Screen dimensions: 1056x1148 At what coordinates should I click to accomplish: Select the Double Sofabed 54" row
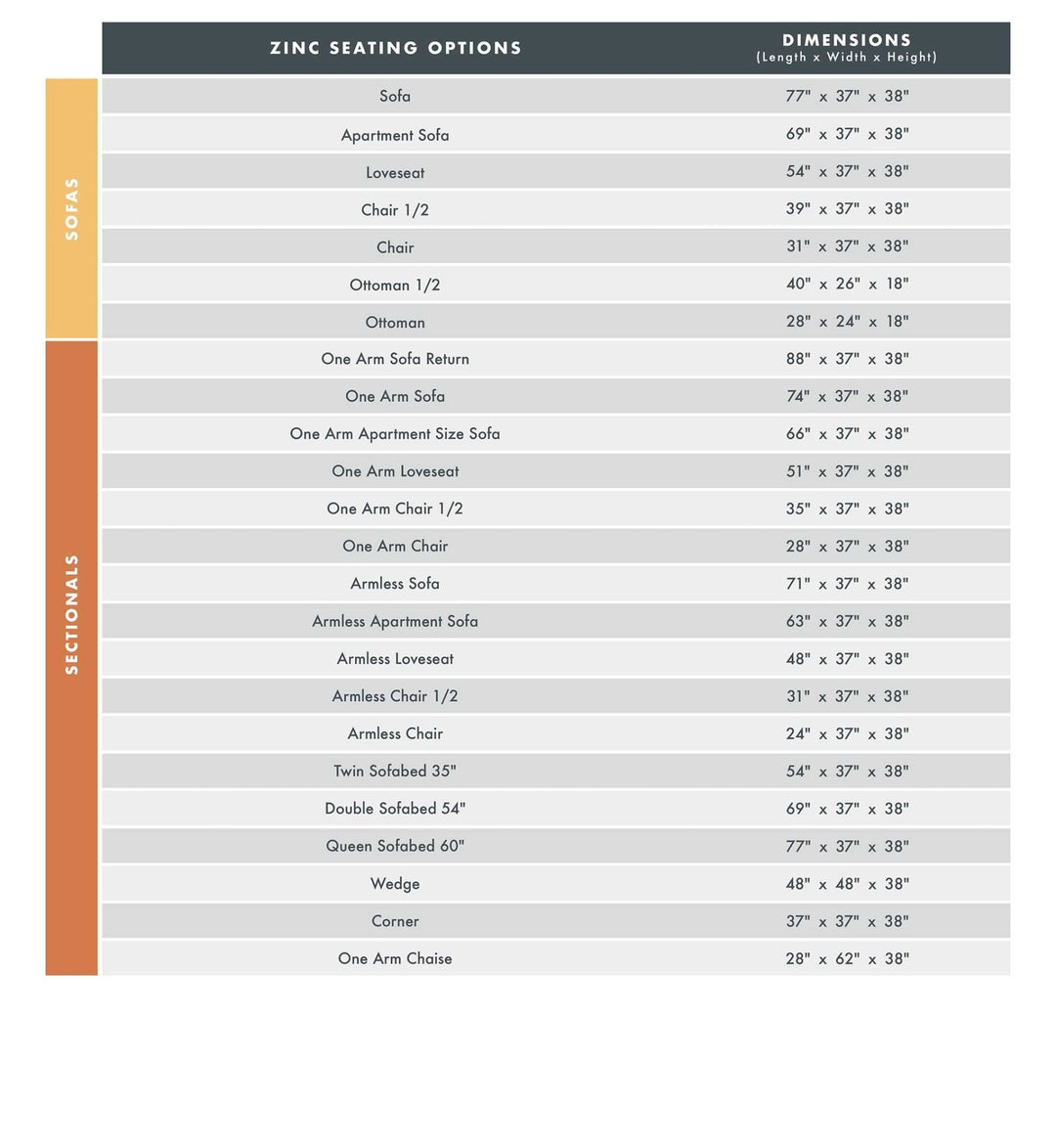(395, 809)
